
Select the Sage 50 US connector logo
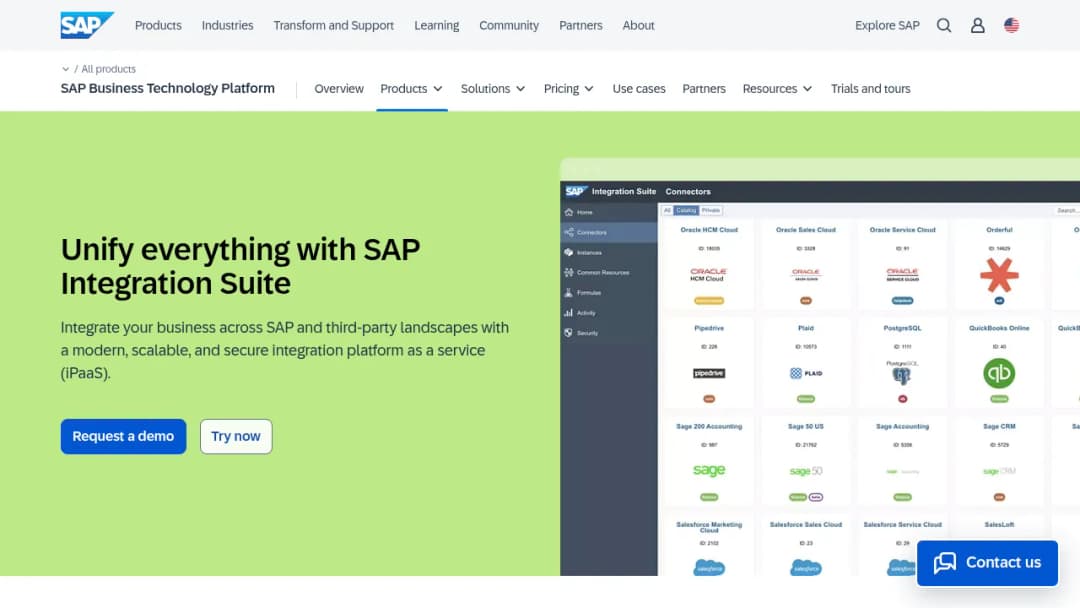(806, 471)
